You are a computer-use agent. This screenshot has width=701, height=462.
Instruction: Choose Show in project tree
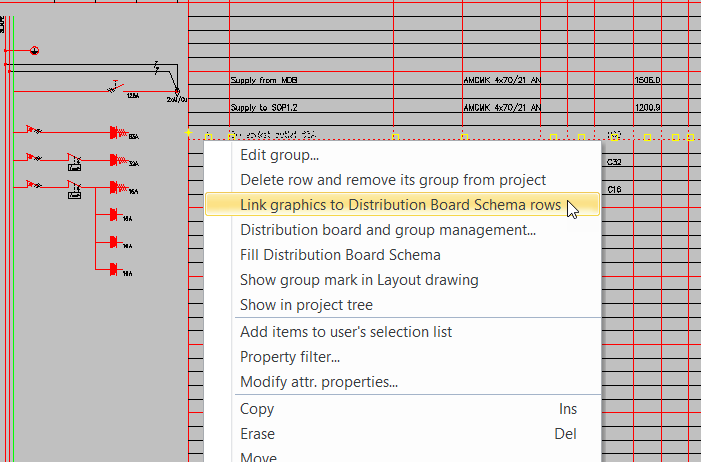coord(306,305)
